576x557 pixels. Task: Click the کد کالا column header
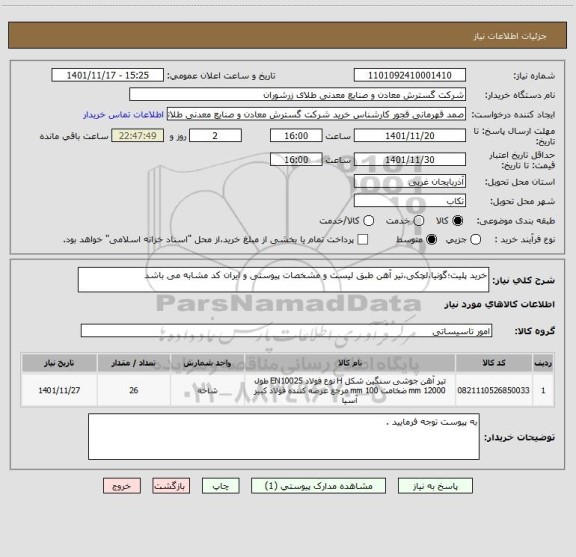[x=494, y=363]
